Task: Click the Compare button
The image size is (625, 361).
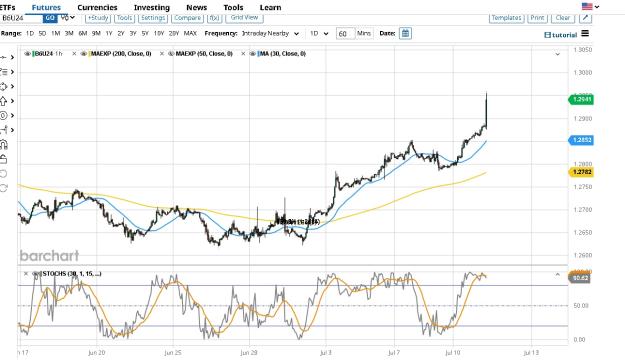Action: pos(187,18)
